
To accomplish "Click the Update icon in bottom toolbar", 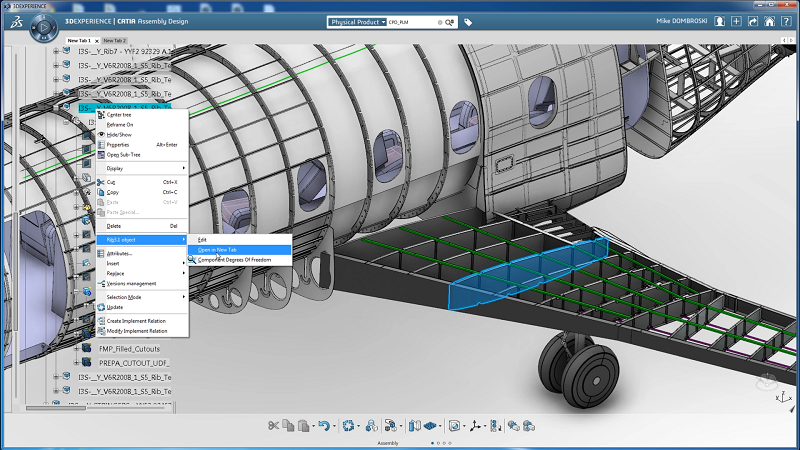I will (349, 425).
